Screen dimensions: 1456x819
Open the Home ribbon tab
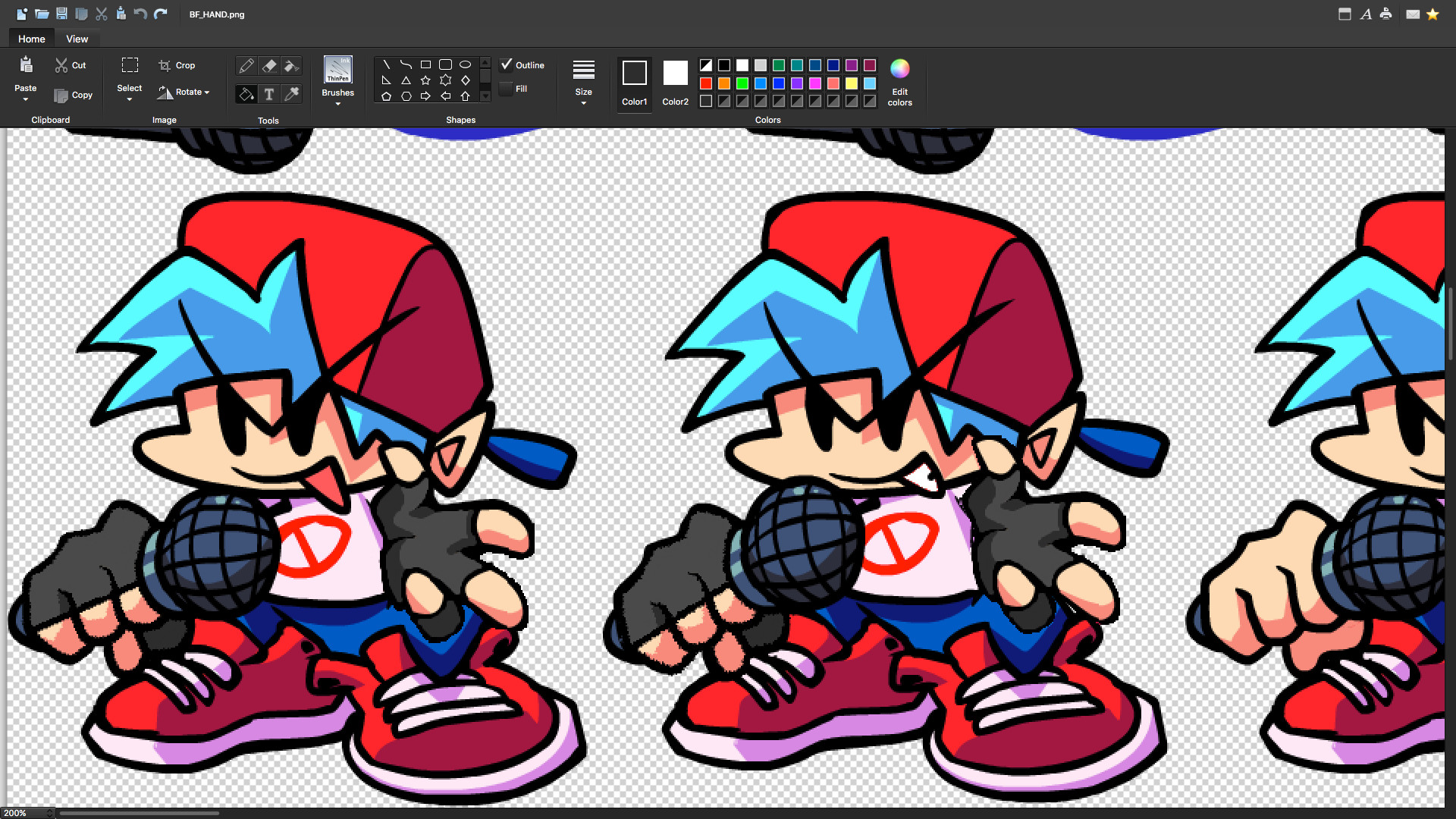tap(32, 39)
